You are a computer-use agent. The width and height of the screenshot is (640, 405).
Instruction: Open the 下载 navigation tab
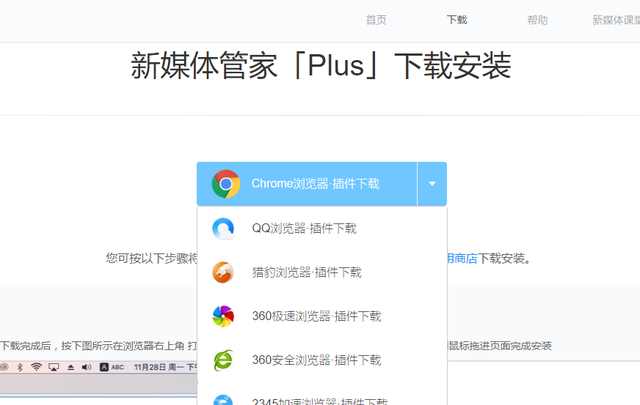[x=457, y=20]
